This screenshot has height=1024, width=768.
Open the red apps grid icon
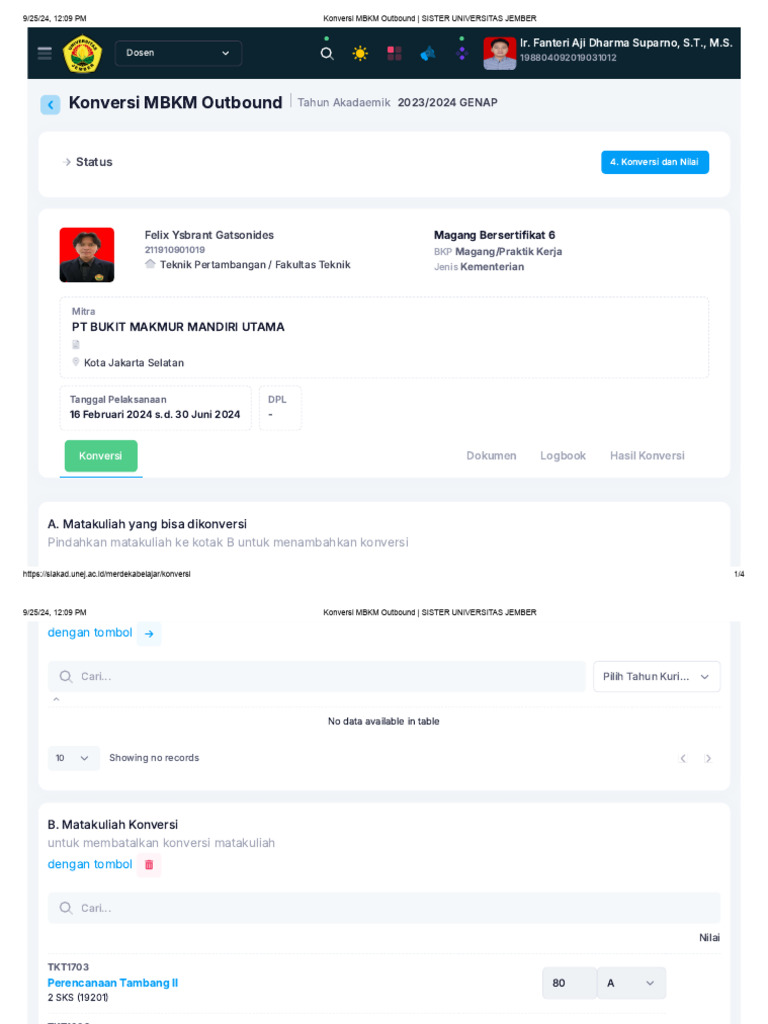(x=394, y=54)
